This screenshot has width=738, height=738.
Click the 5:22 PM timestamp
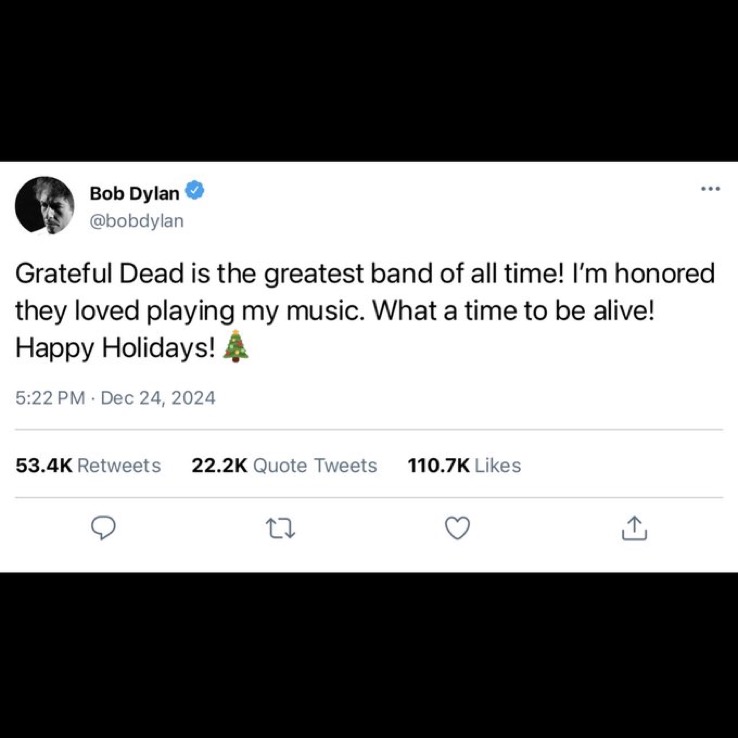50,398
